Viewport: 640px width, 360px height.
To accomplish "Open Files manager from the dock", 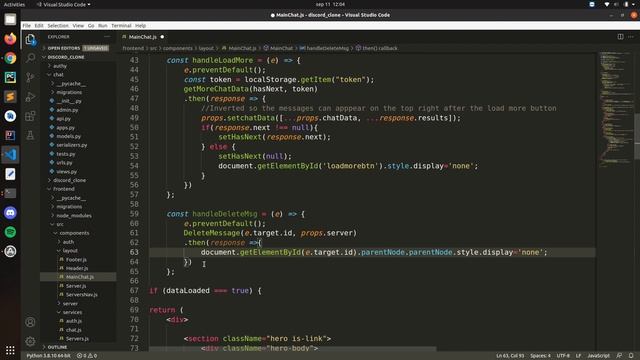I will (10, 19).
